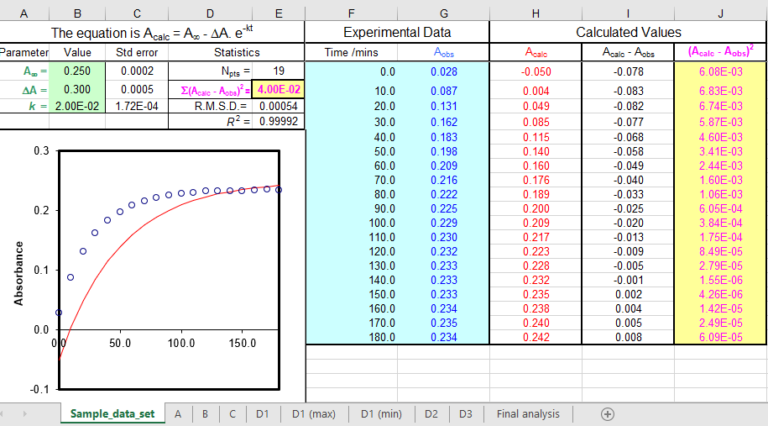Open the D1 (max) sheet tab

click(314, 414)
